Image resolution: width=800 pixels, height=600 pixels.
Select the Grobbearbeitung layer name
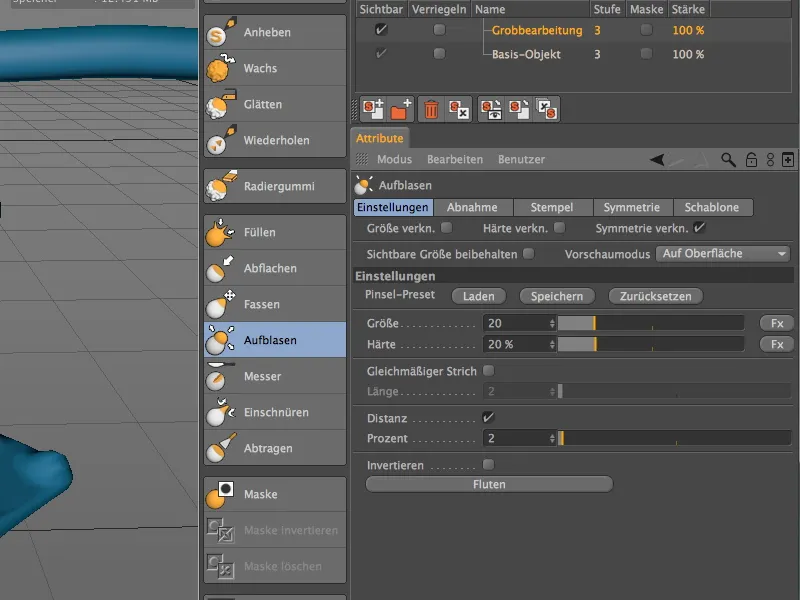[537, 30]
